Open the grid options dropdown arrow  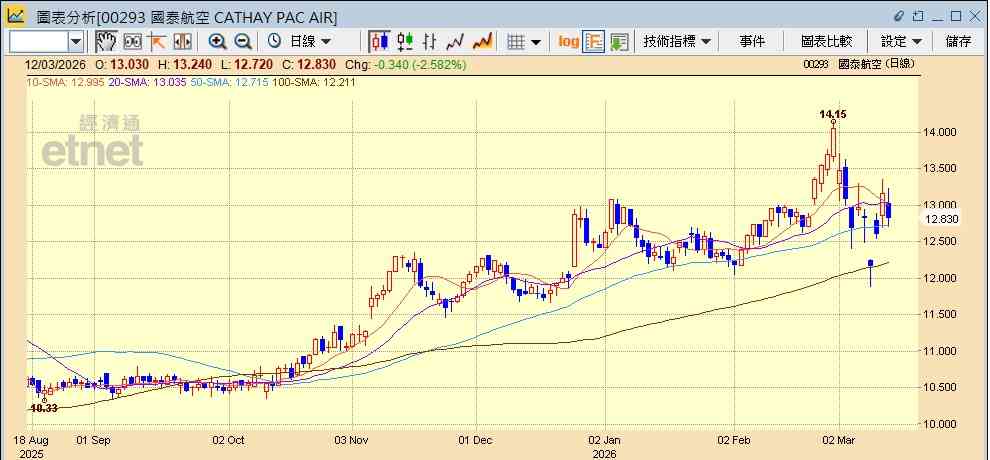[x=536, y=42]
